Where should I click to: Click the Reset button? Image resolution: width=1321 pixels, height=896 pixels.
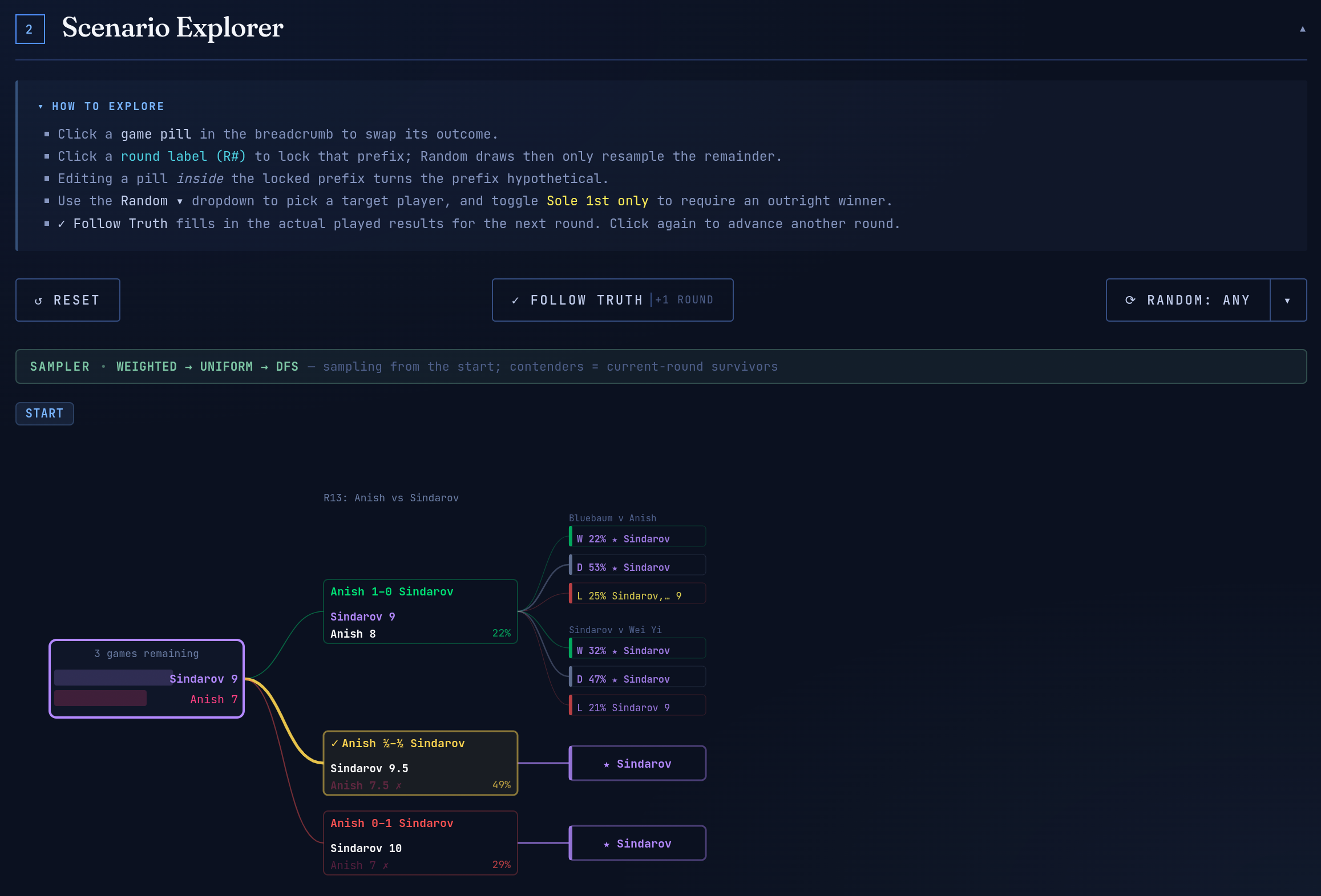tap(68, 300)
